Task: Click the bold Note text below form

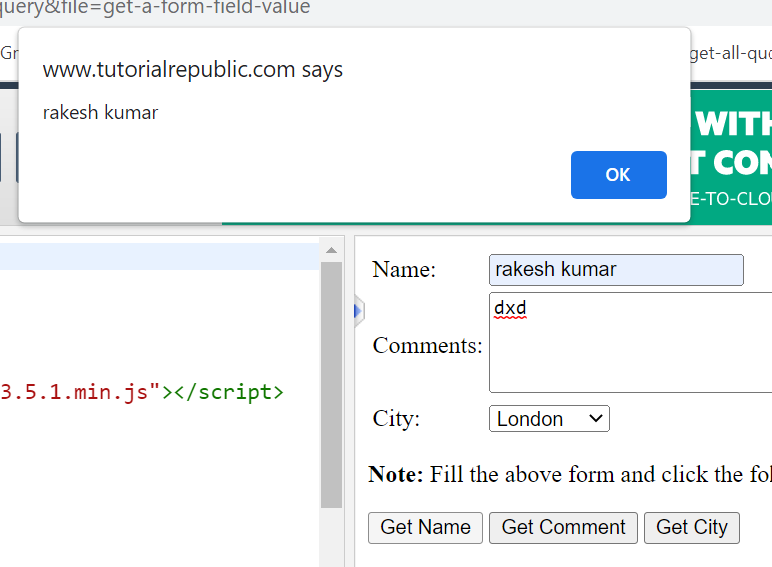Action: pyautogui.click(x=396, y=474)
